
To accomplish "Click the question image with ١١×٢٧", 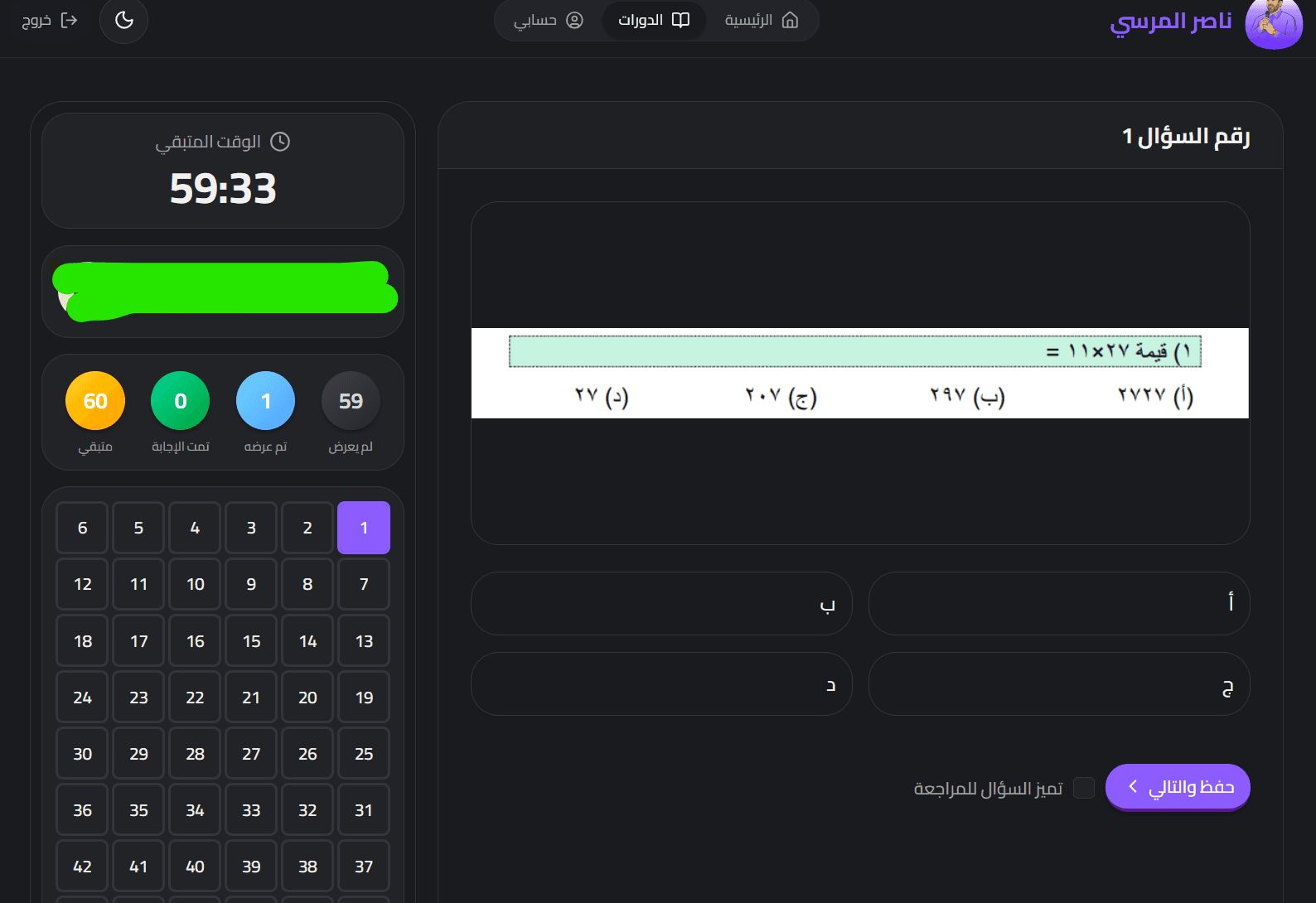I will (x=859, y=373).
